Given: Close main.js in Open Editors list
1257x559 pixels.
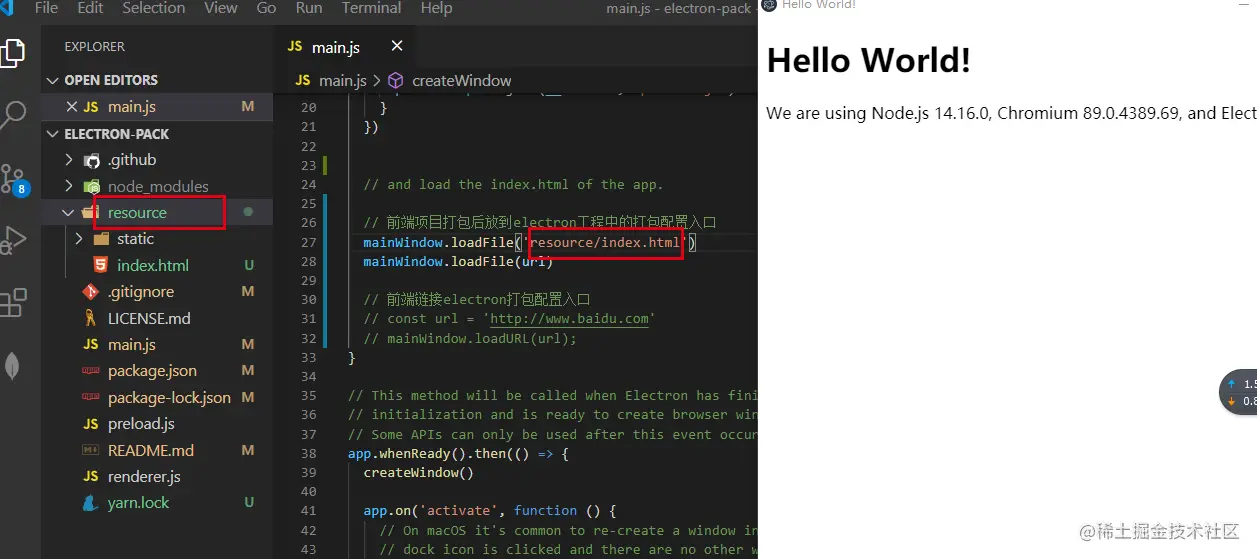Looking at the screenshot, I should 71,107.
